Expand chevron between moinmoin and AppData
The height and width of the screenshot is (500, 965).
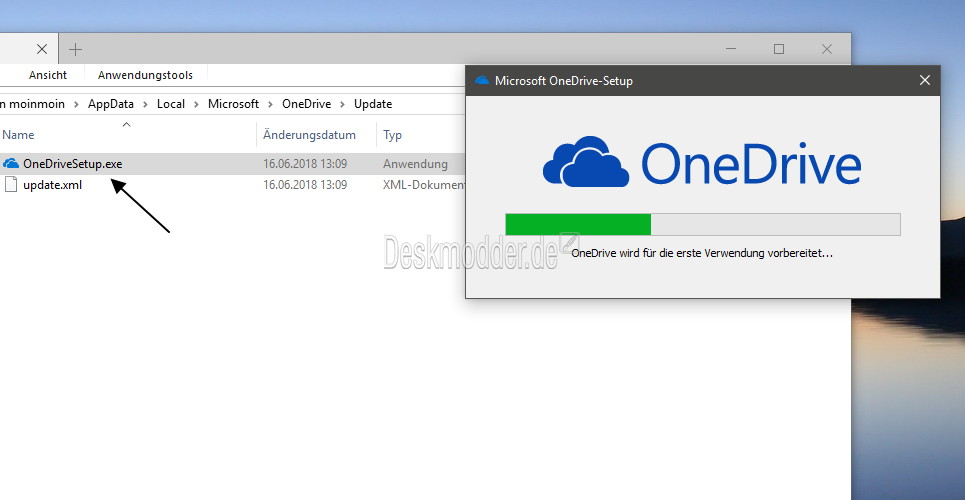(76, 104)
